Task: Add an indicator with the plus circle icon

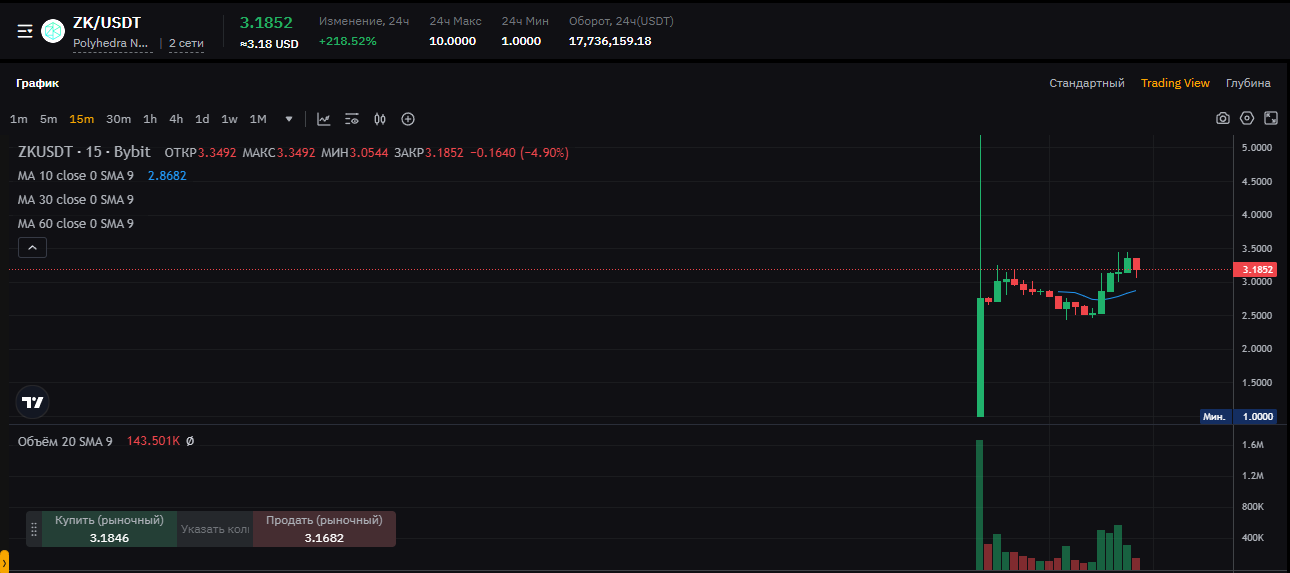Action: click(x=408, y=119)
